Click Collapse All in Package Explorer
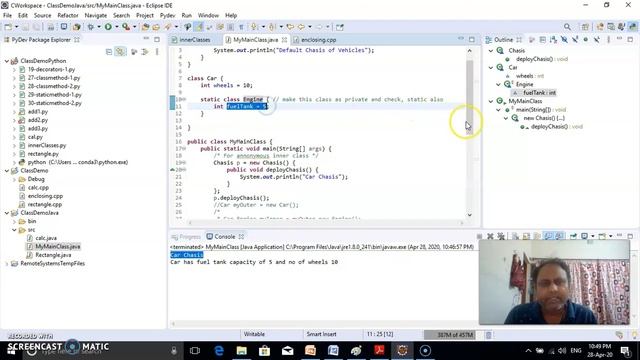This screenshot has height=360, width=640. 109,52
